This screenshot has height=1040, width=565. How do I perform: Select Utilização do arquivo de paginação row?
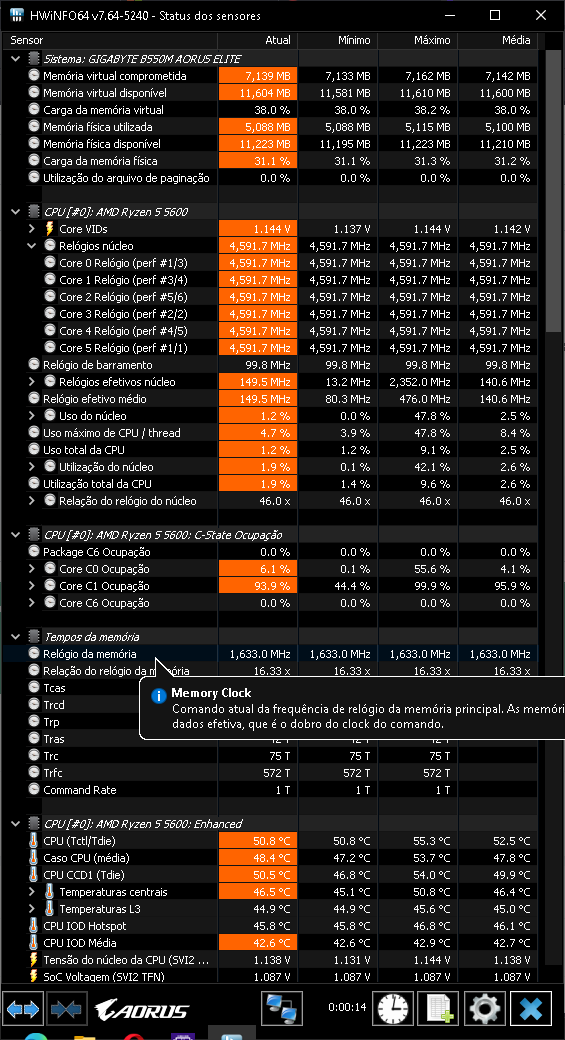tap(271, 178)
